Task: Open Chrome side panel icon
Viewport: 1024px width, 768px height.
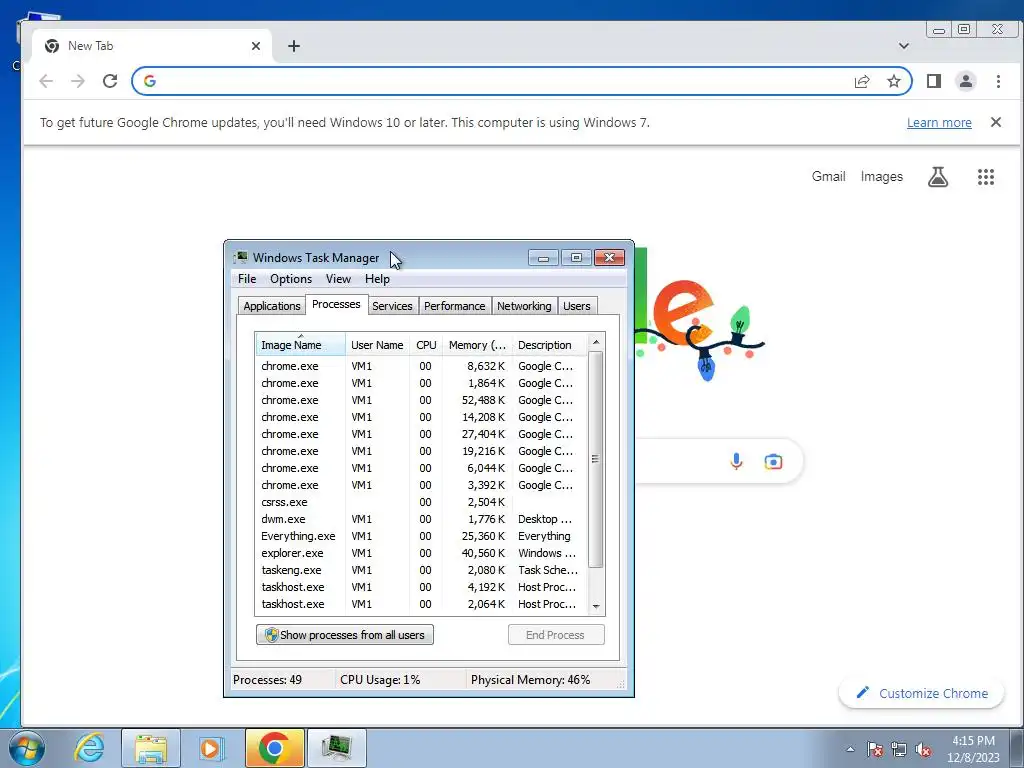Action: pos(934,81)
